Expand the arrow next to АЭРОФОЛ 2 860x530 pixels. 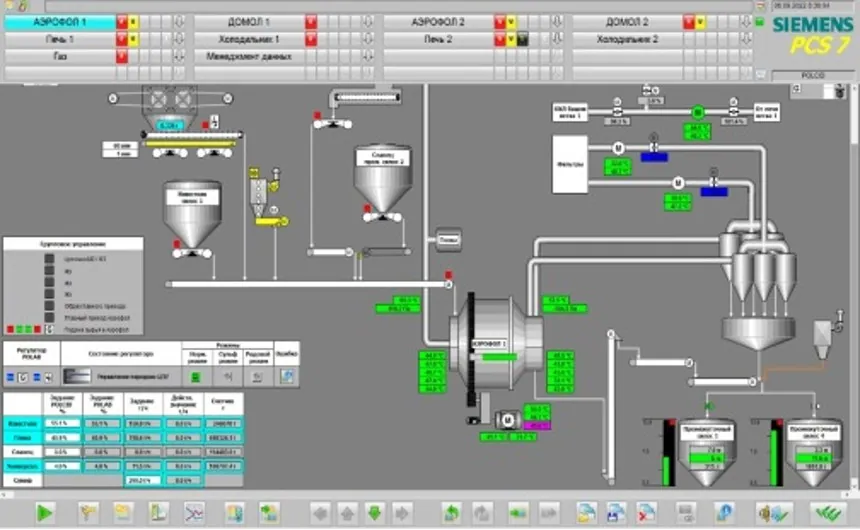(557, 22)
